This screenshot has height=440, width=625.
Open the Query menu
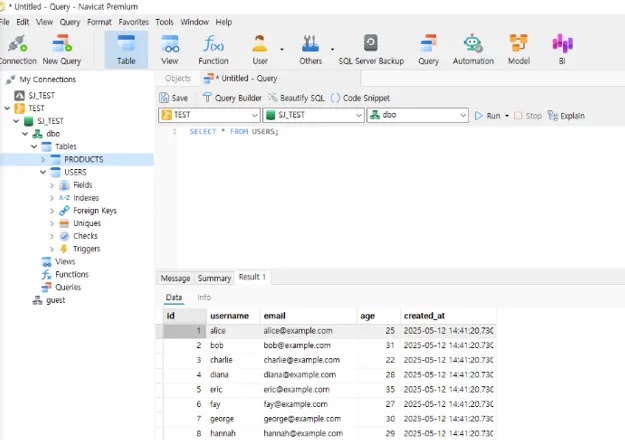[70, 22]
